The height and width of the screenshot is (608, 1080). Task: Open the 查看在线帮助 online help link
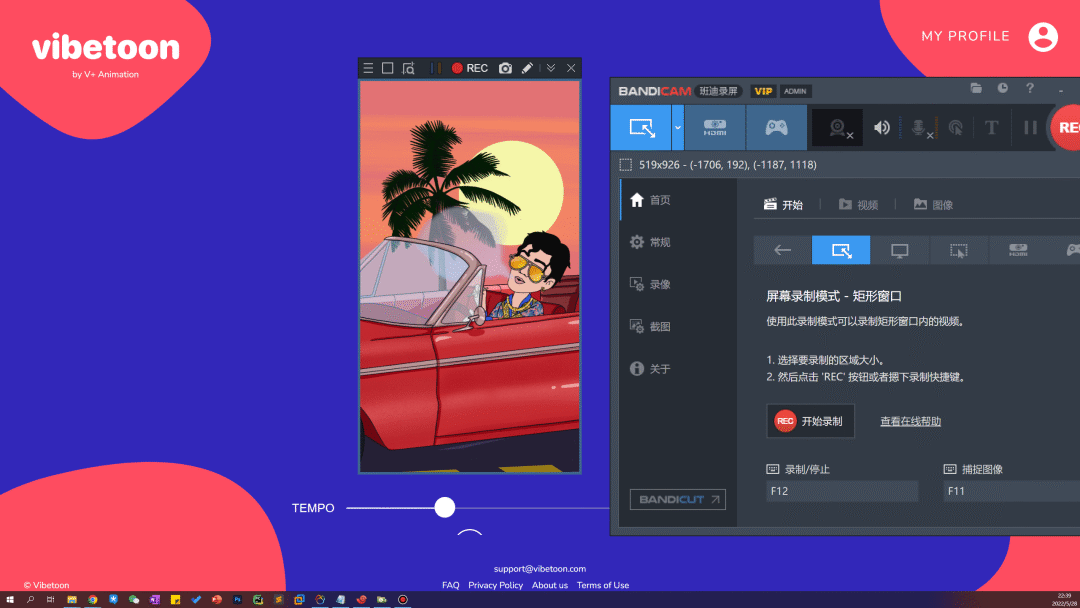pyautogui.click(x=909, y=421)
